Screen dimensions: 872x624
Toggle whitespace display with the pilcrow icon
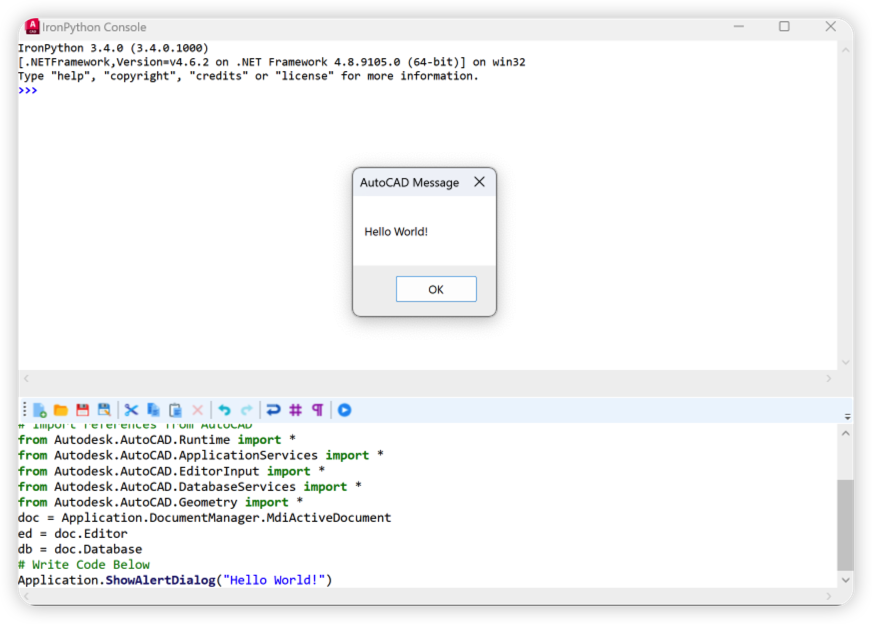[318, 410]
